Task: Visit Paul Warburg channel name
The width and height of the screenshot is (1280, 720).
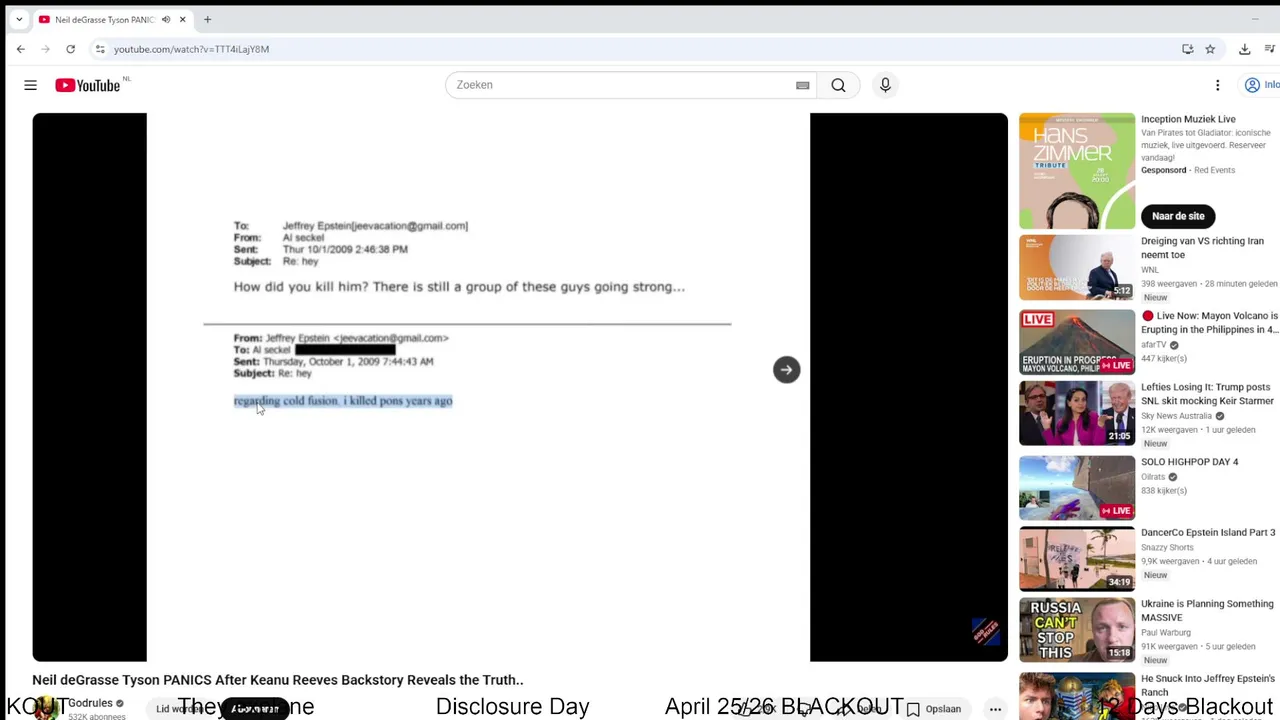Action: click(x=1168, y=633)
